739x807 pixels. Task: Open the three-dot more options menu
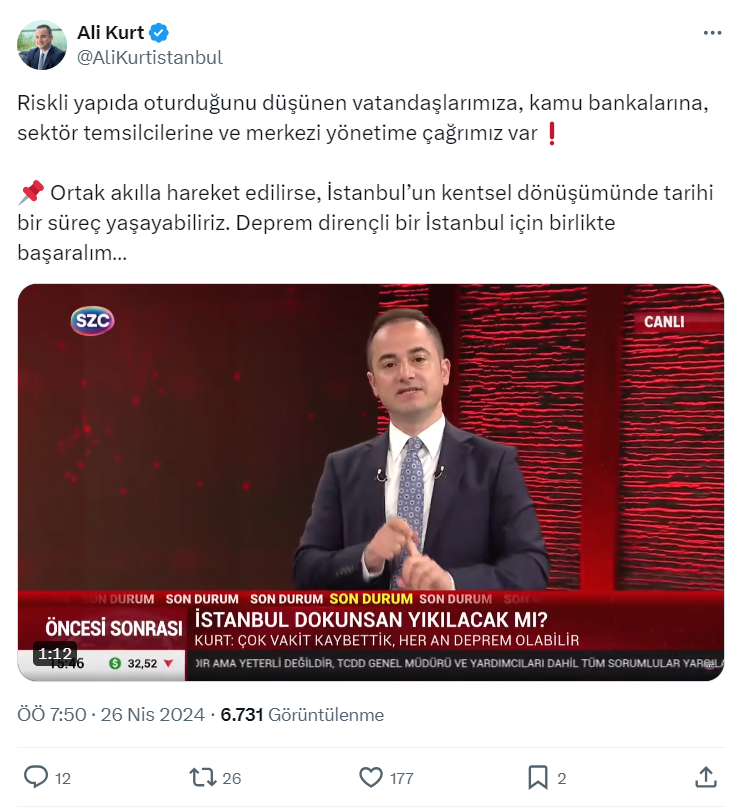[x=712, y=33]
